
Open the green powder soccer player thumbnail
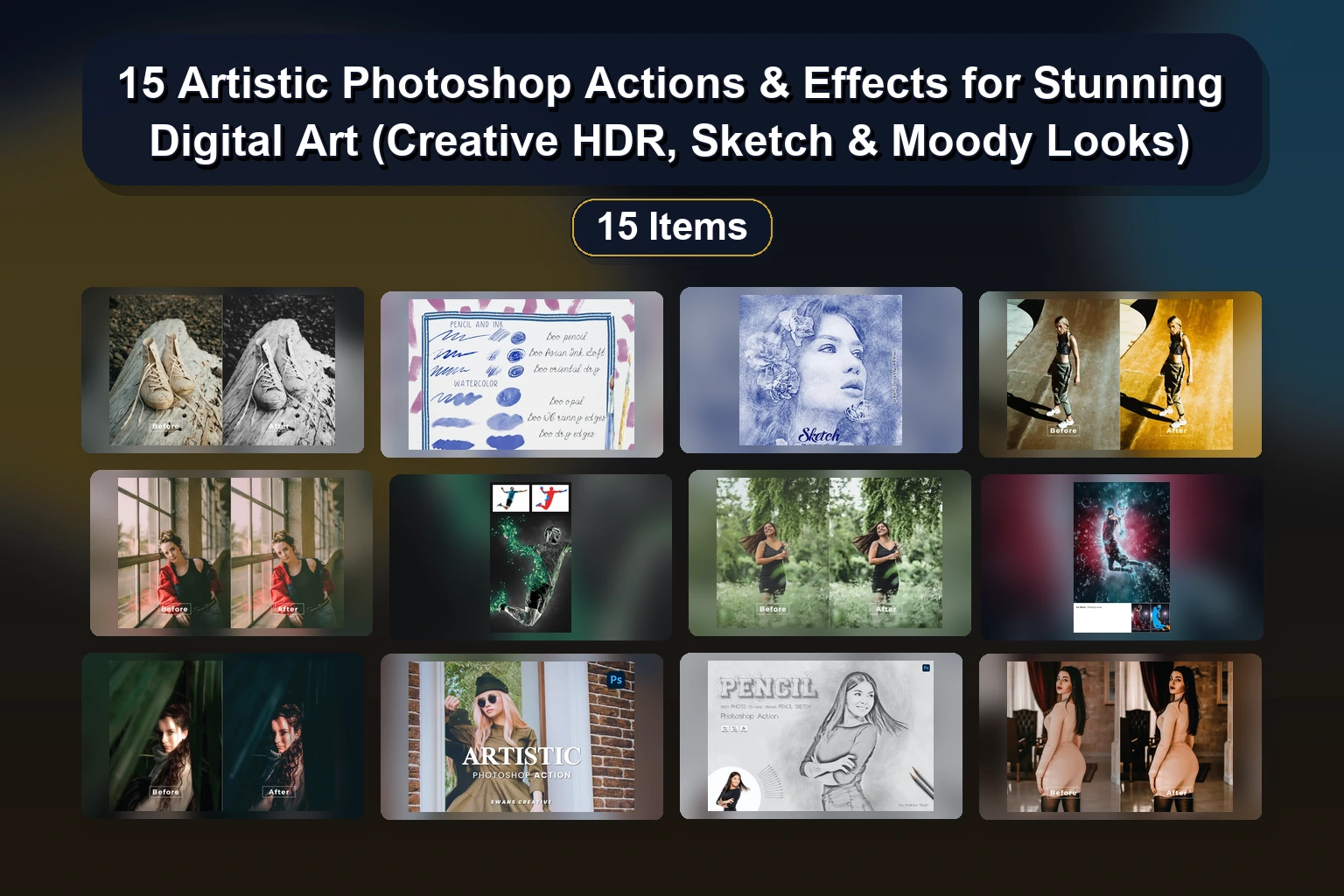pyautogui.click(x=530, y=557)
